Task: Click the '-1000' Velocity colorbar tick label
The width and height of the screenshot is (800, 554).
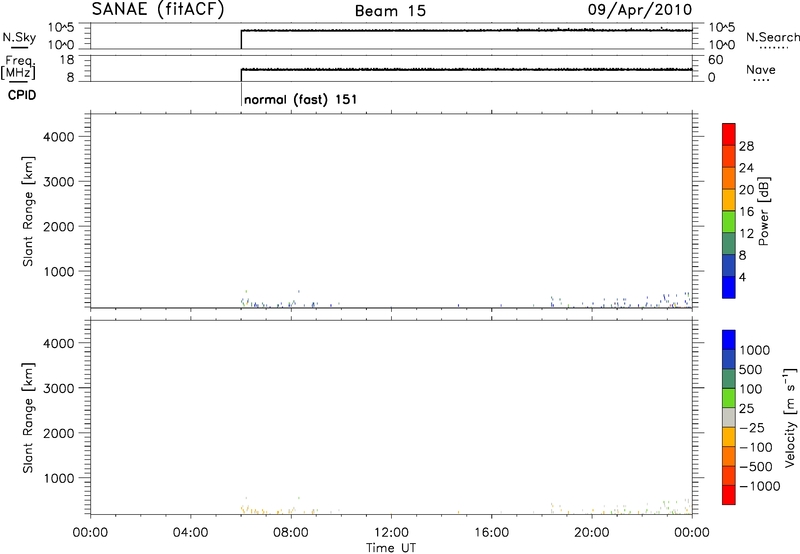Action: (x=760, y=486)
